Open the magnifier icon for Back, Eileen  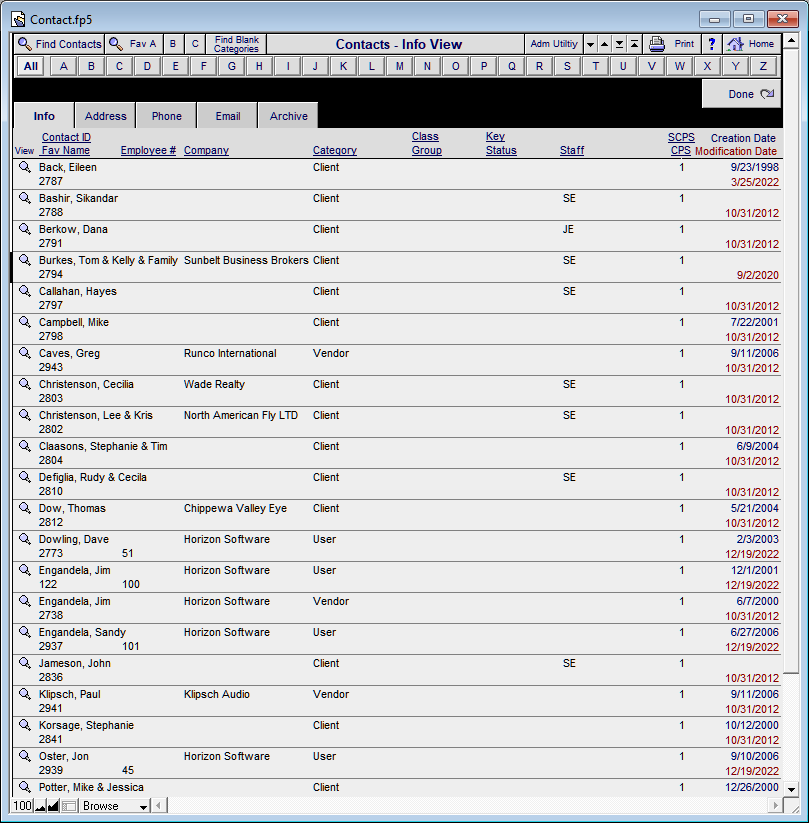tap(25, 167)
